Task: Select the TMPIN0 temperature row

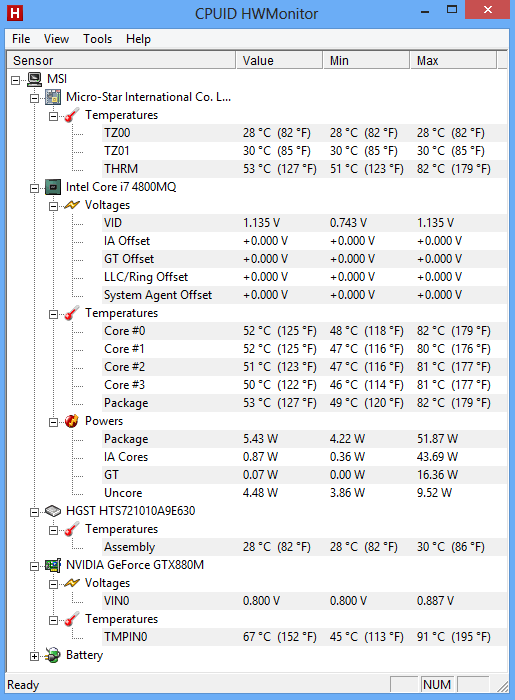Action: pyautogui.click(x=304, y=637)
